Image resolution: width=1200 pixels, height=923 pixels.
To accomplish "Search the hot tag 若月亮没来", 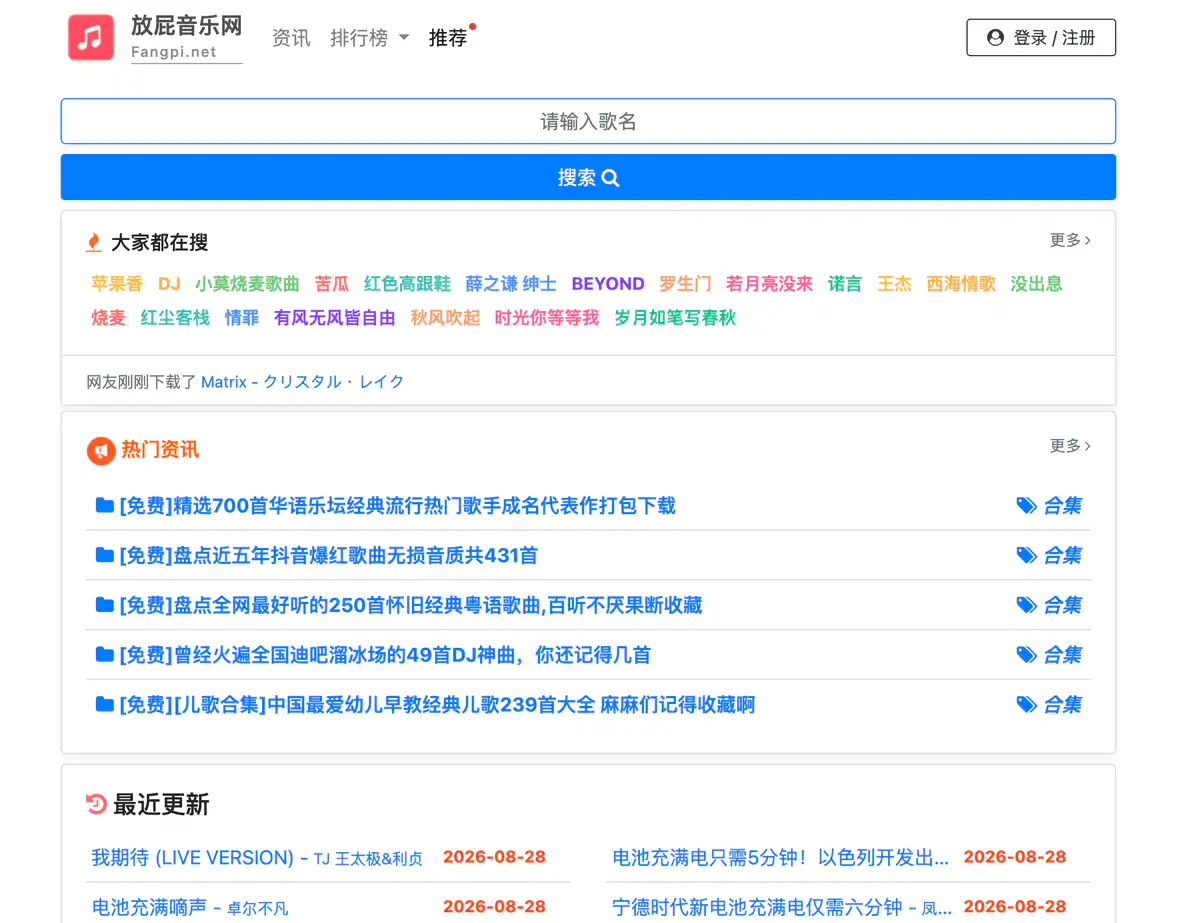I will tap(770, 284).
